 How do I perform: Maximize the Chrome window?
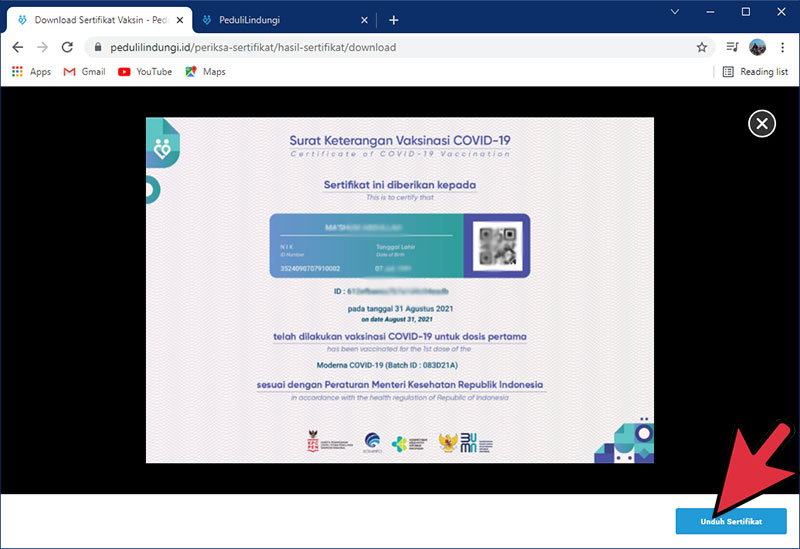(x=745, y=12)
